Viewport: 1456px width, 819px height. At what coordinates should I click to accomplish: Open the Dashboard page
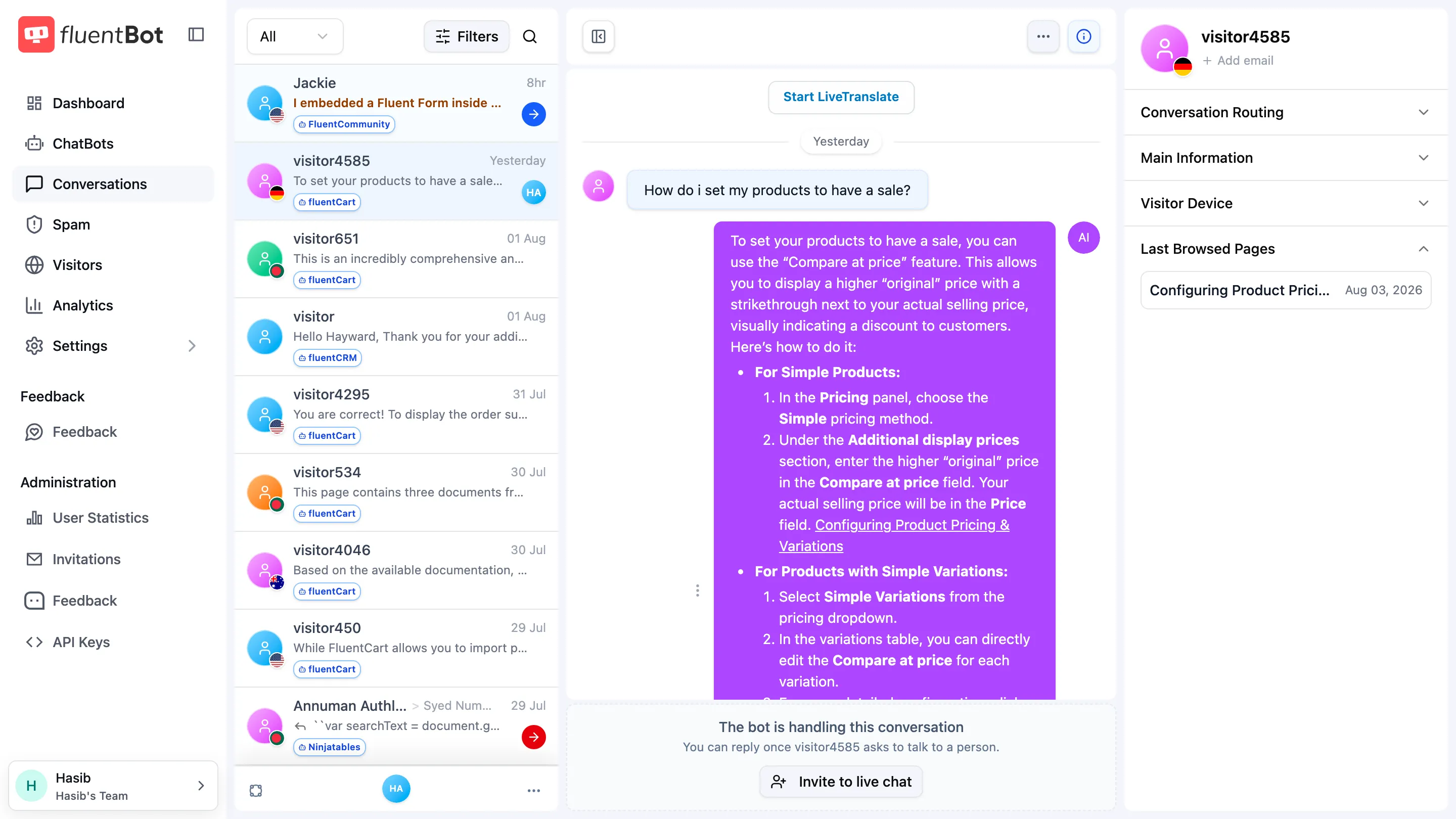tap(113, 104)
